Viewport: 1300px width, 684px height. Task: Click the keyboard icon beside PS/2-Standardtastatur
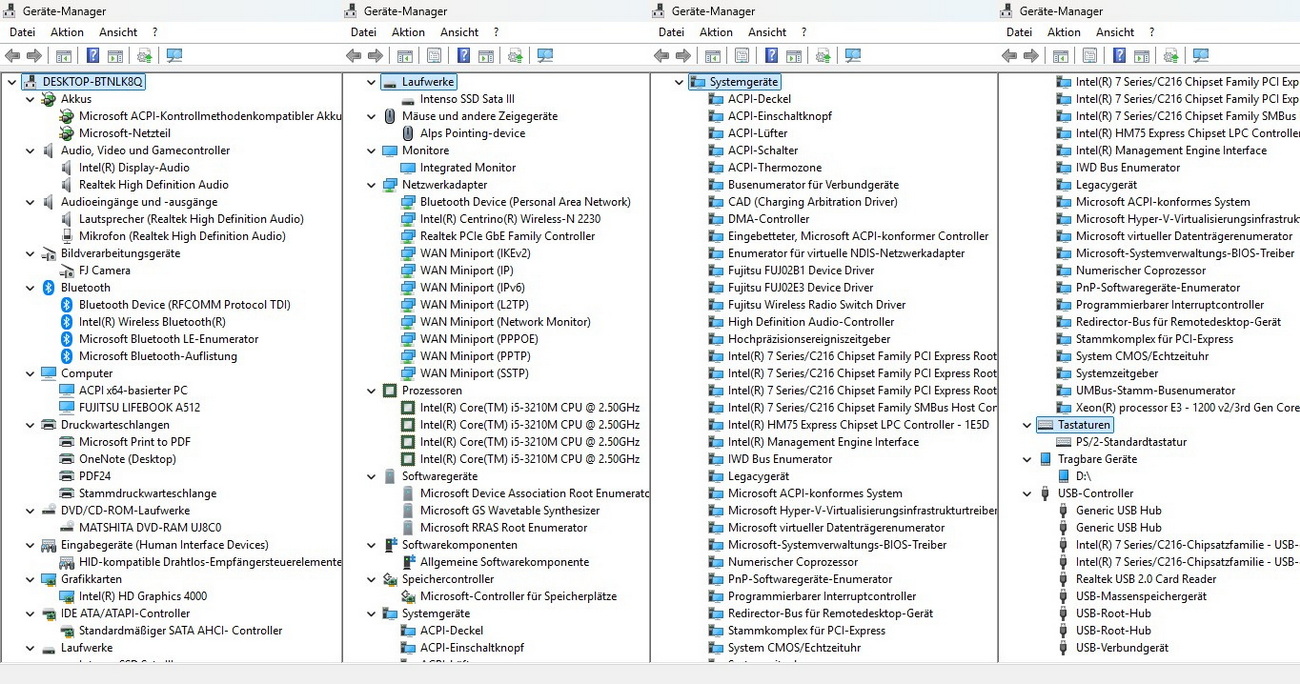click(1064, 442)
